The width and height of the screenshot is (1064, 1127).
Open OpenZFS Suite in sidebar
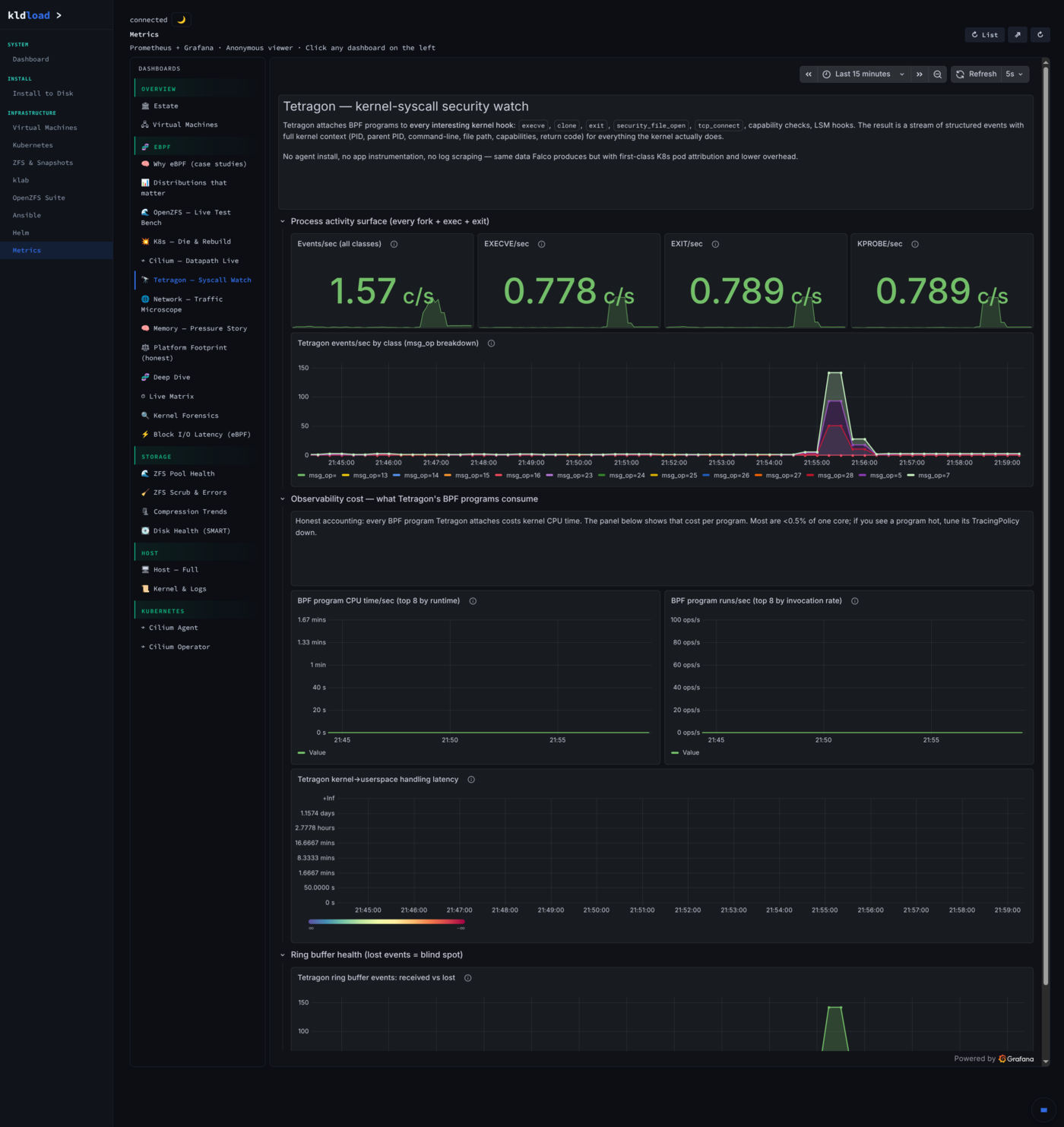click(39, 198)
